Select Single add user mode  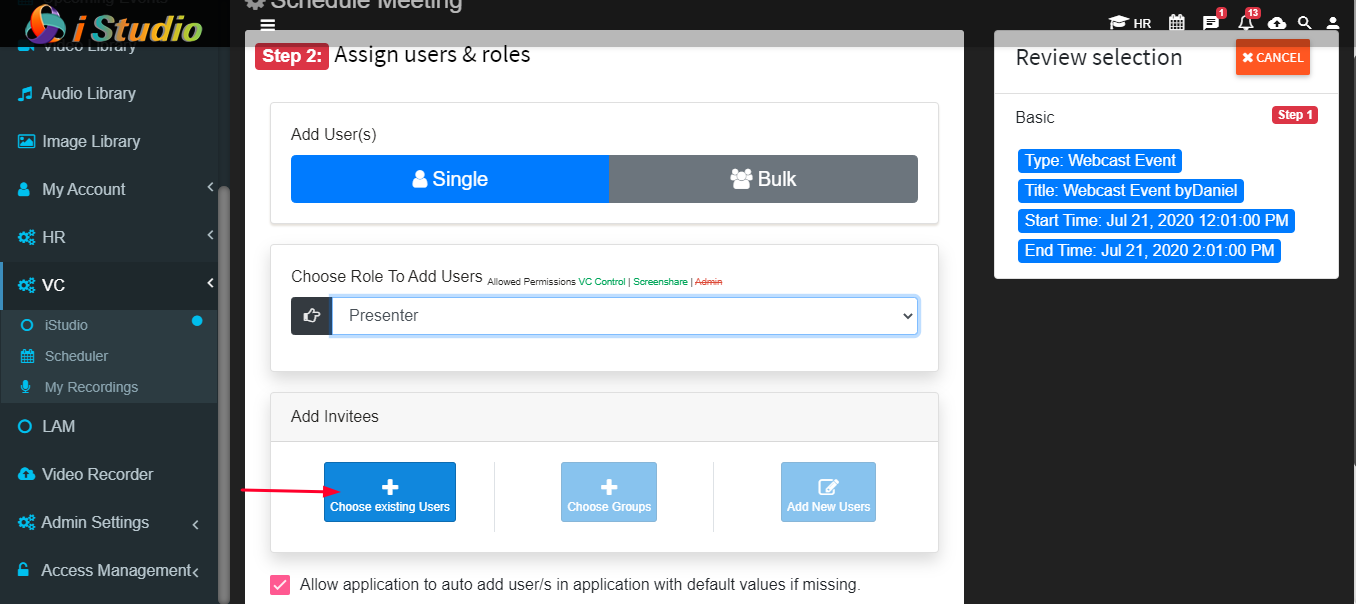(450, 179)
